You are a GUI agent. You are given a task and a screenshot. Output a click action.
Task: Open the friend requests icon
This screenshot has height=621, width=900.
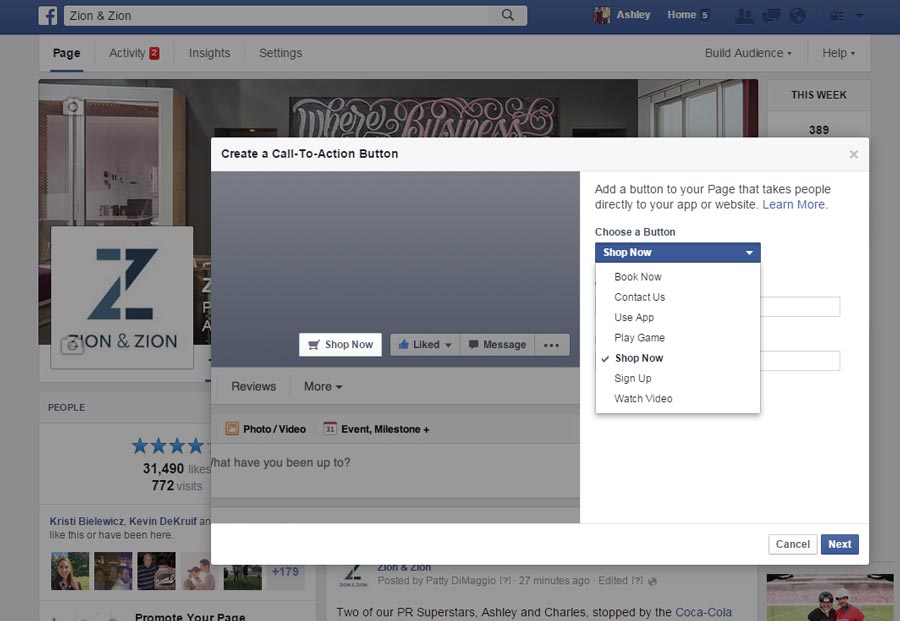point(744,15)
